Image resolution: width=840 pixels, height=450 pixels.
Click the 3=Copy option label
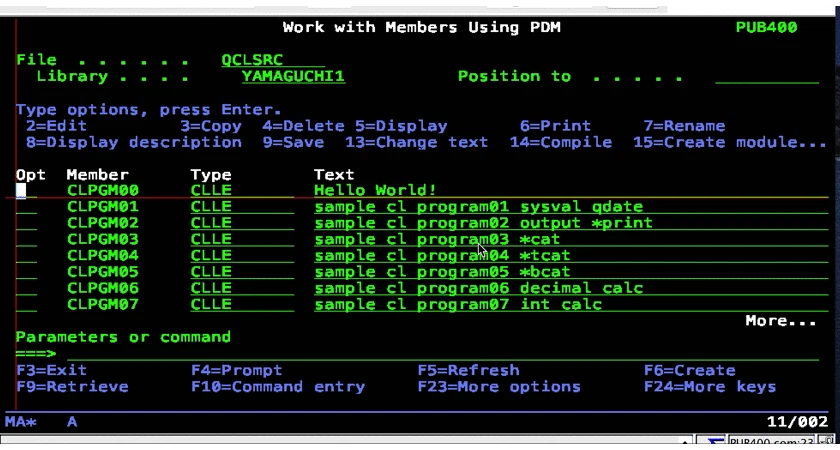click(211, 126)
